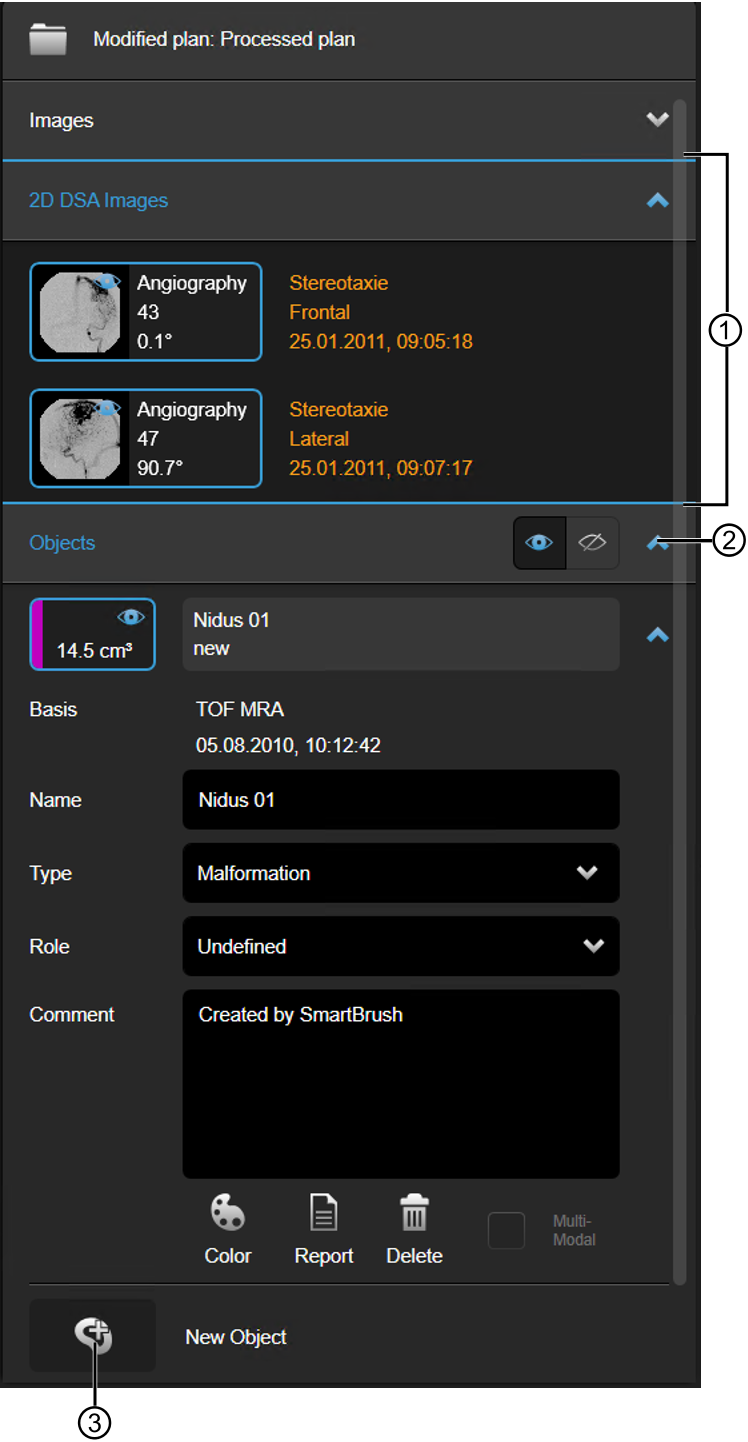The width and height of the screenshot is (748, 1442).
Task: Click the New Object label
Action: pyautogui.click(x=236, y=1337)
